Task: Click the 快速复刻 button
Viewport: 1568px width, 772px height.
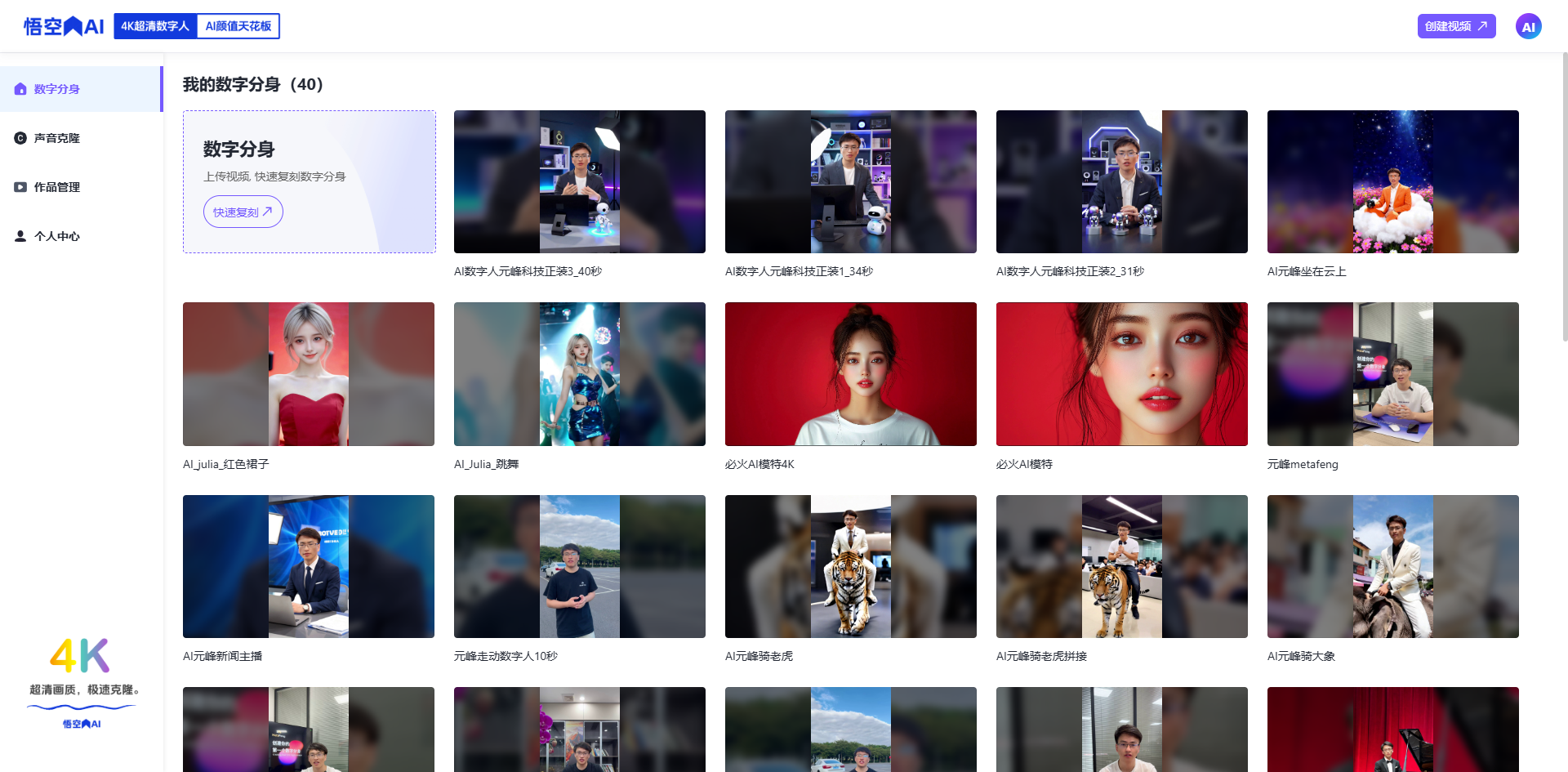Action: tap(243, 212)
